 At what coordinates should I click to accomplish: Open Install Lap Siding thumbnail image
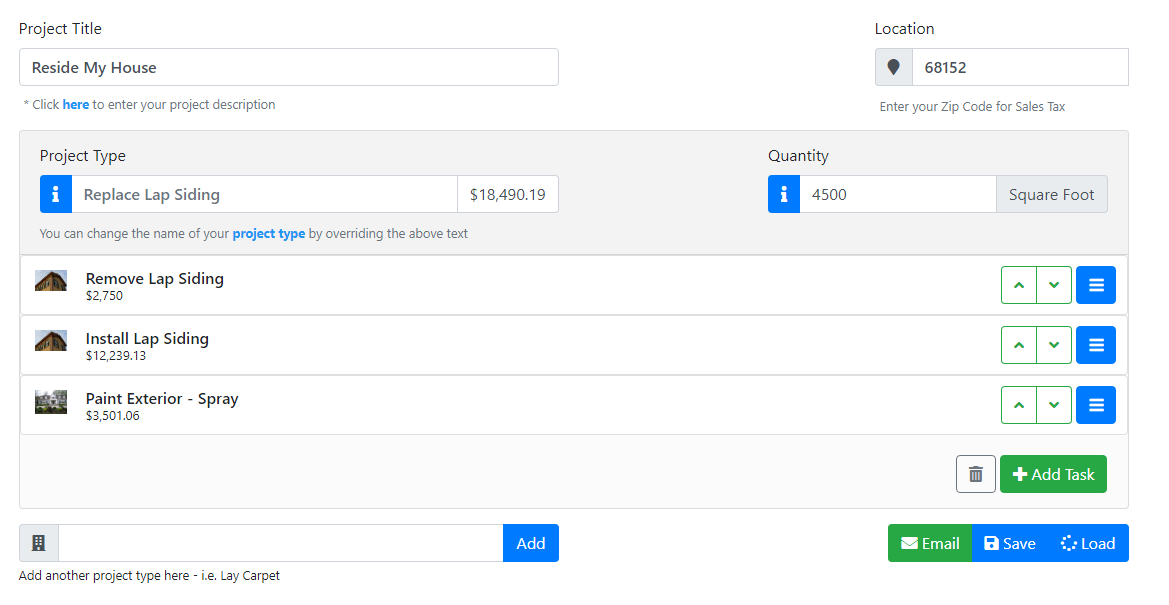pyautogui.click(x=51, y=341)
